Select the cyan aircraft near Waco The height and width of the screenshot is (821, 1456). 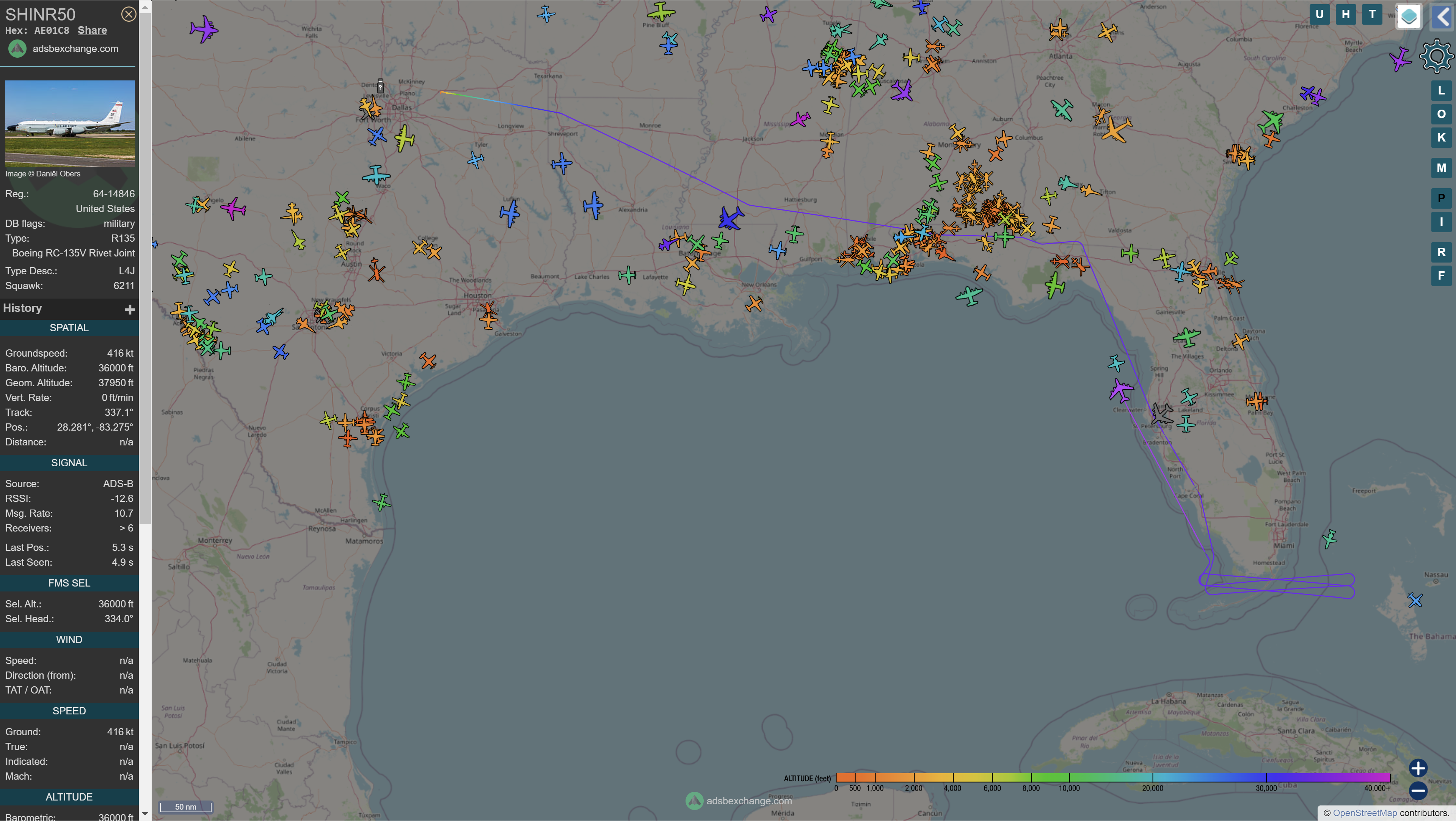pos(376,175)
